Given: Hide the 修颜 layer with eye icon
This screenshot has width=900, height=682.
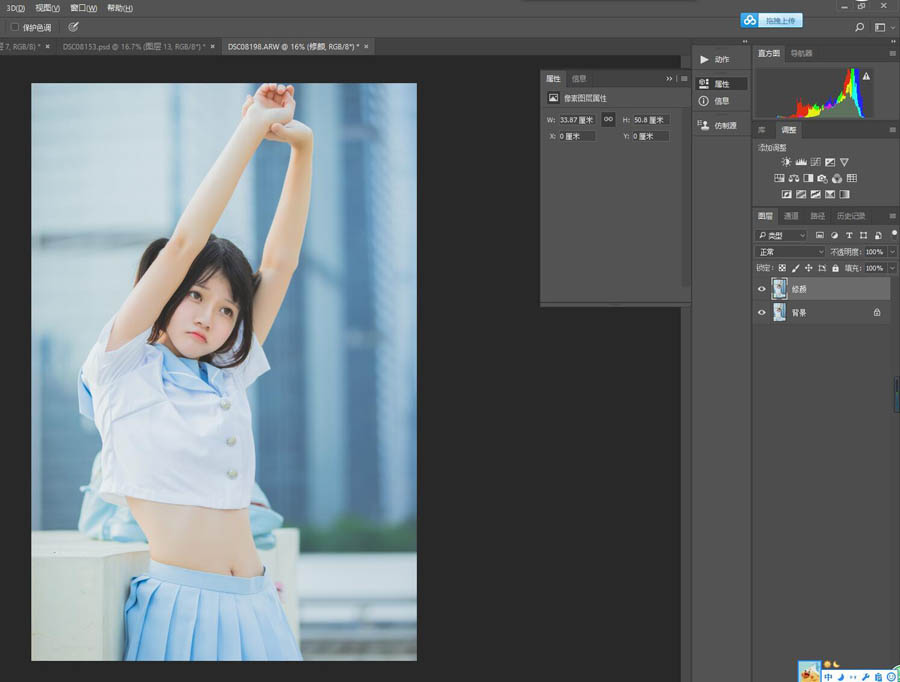Looking at the screenshot, I should [x=762, y=289].
